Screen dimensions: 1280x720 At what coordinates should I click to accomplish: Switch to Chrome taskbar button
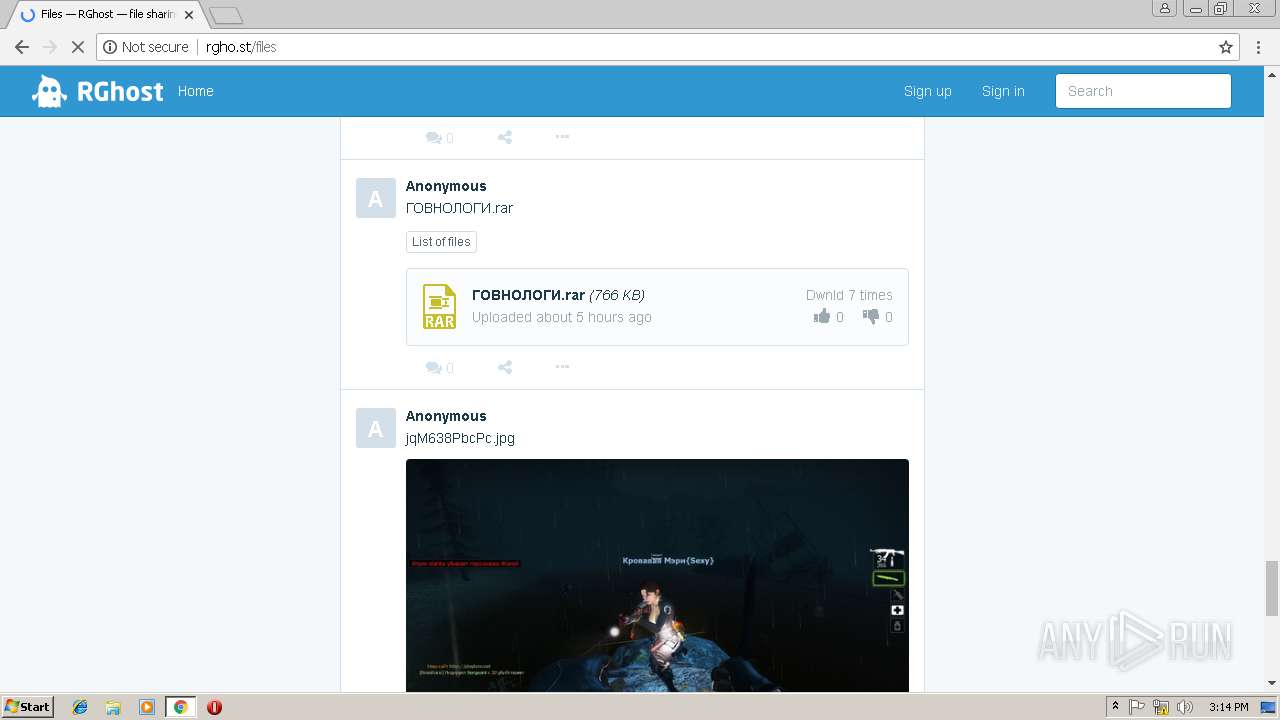(180, 707)
